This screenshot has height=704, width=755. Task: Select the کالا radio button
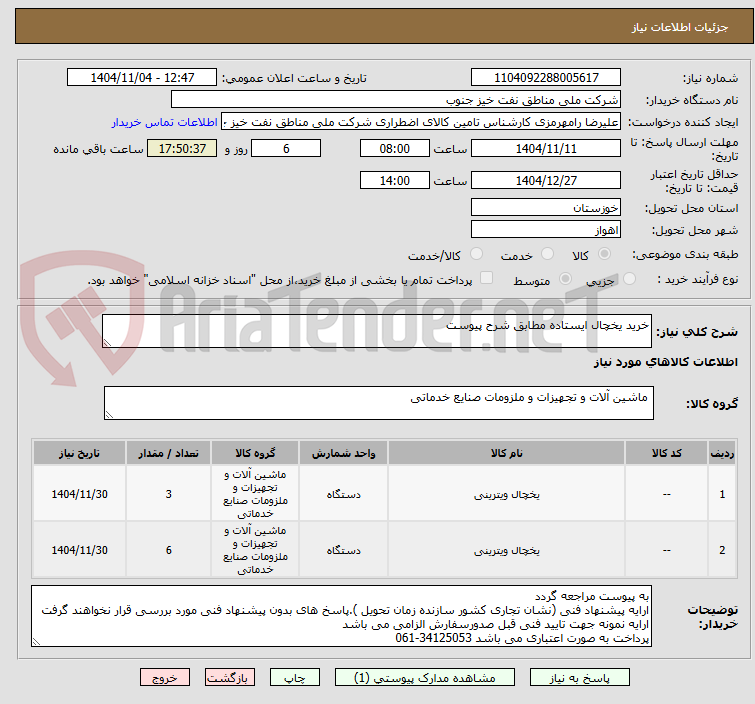605,253
